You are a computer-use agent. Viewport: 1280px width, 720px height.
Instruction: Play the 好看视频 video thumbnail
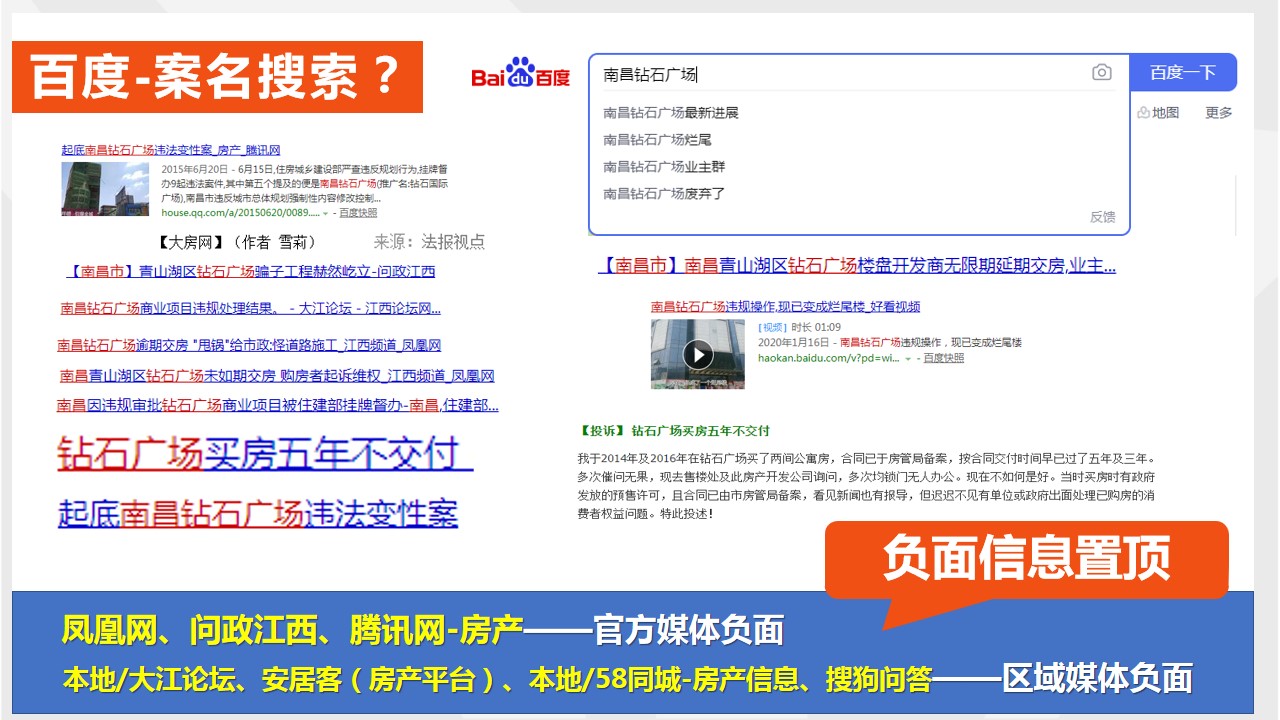coord(698,354)
